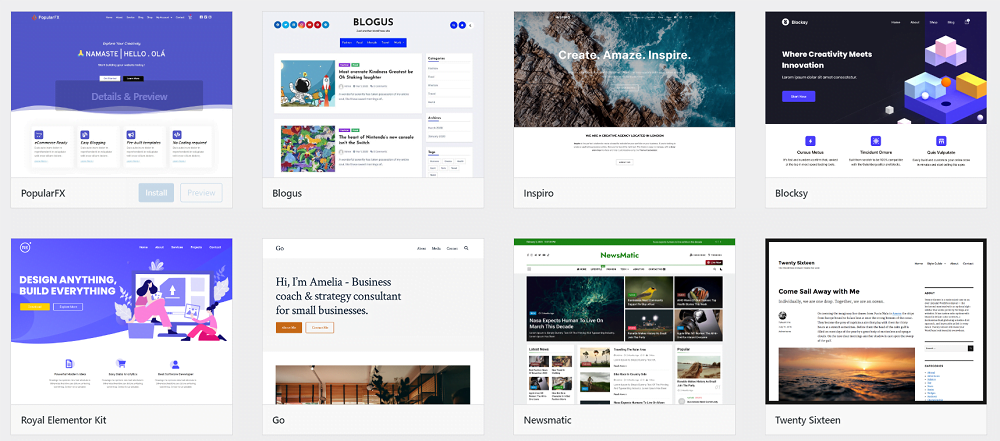The image size is (1000, 441).
Task: Click the Inspiro theme name label
Action: click(538, 193)
